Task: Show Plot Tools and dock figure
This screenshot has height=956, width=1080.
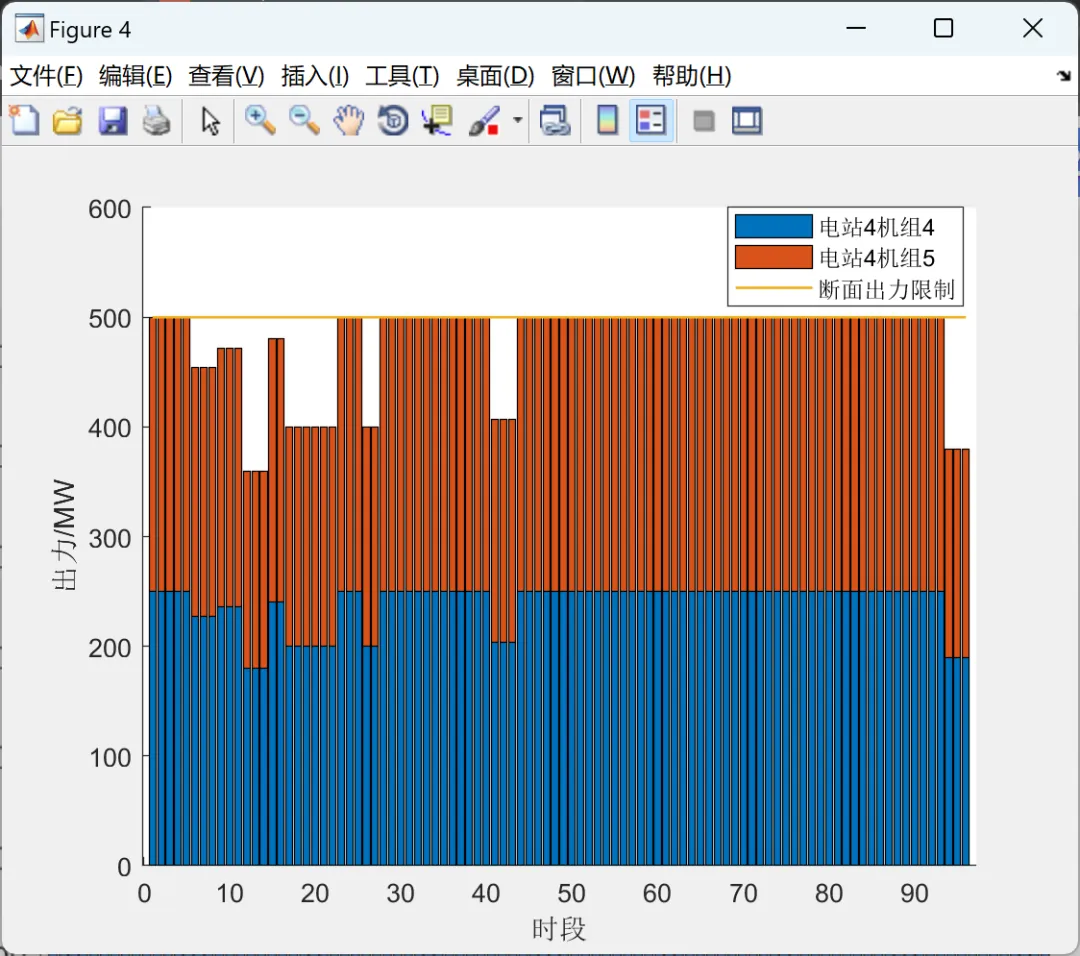Action: pos(747,121)
